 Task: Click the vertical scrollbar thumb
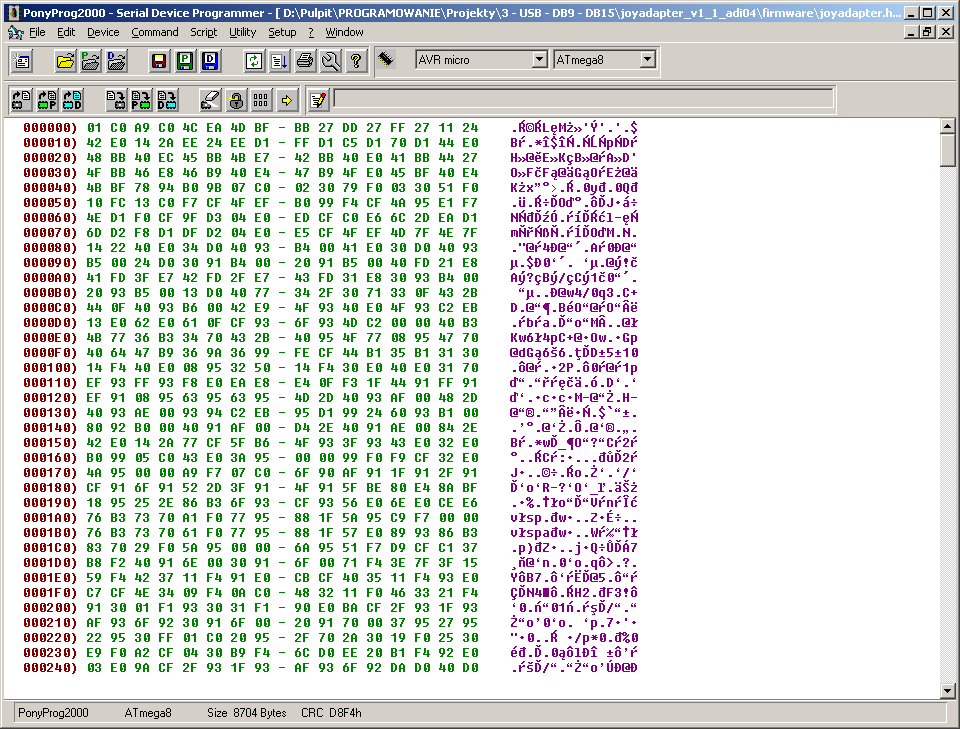[947, 151]
